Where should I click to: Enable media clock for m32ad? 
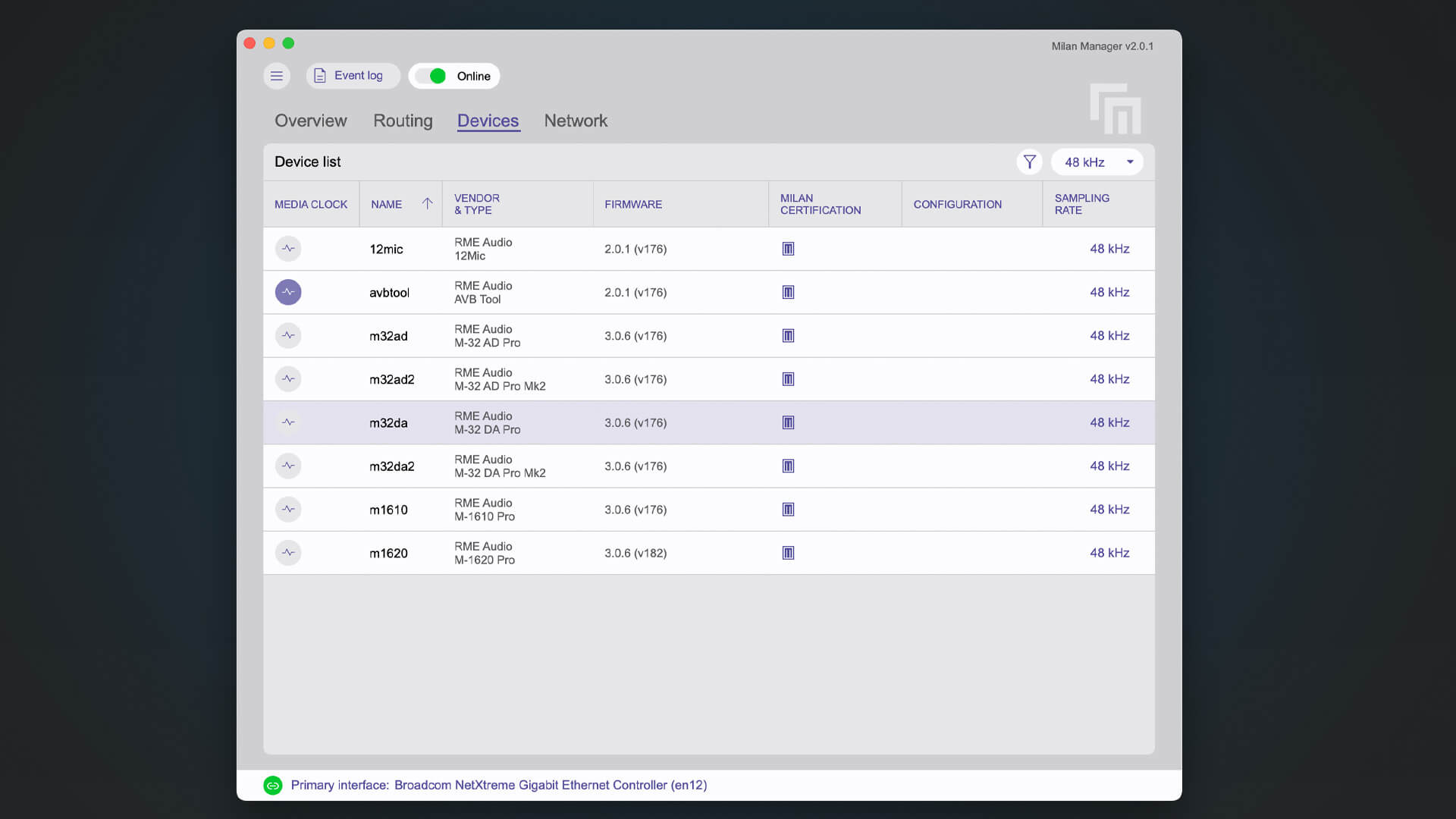pos(288,335)
